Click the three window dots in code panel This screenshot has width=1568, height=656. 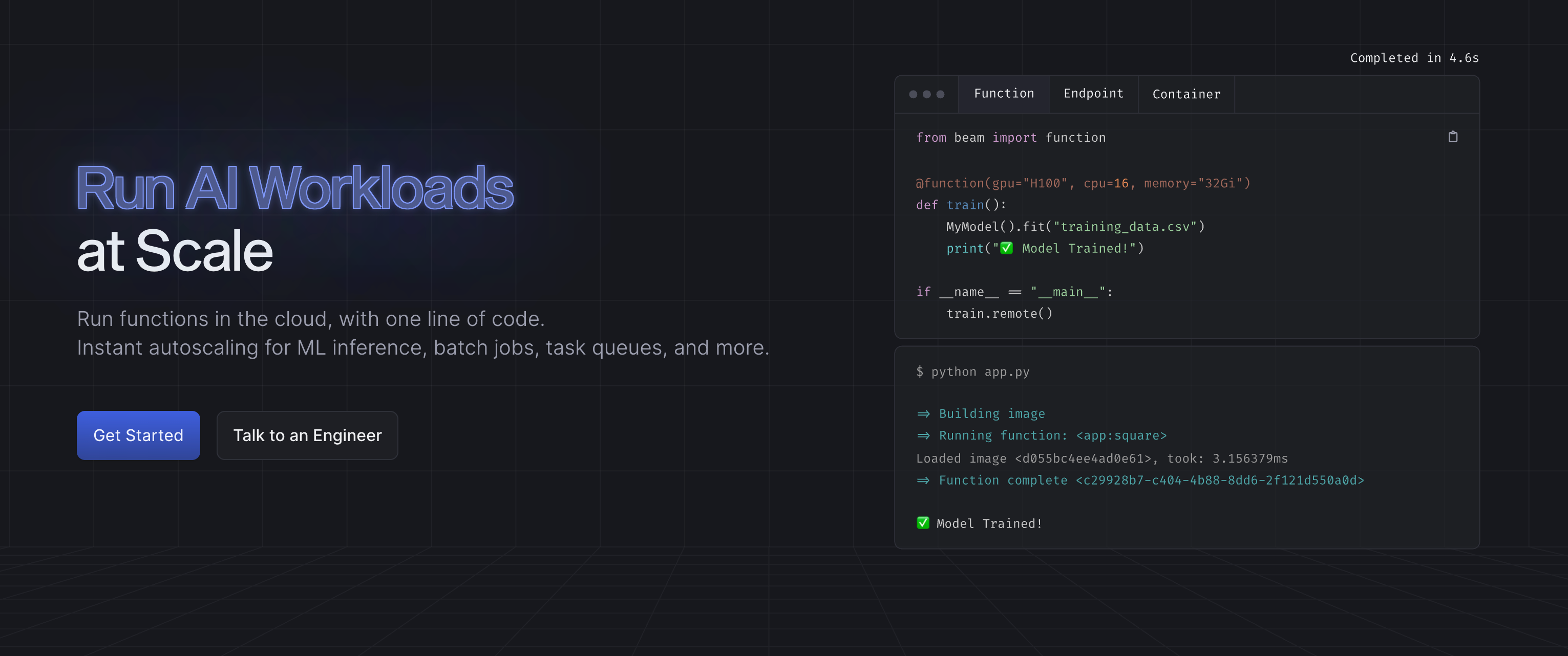click(x=926, y=94)
